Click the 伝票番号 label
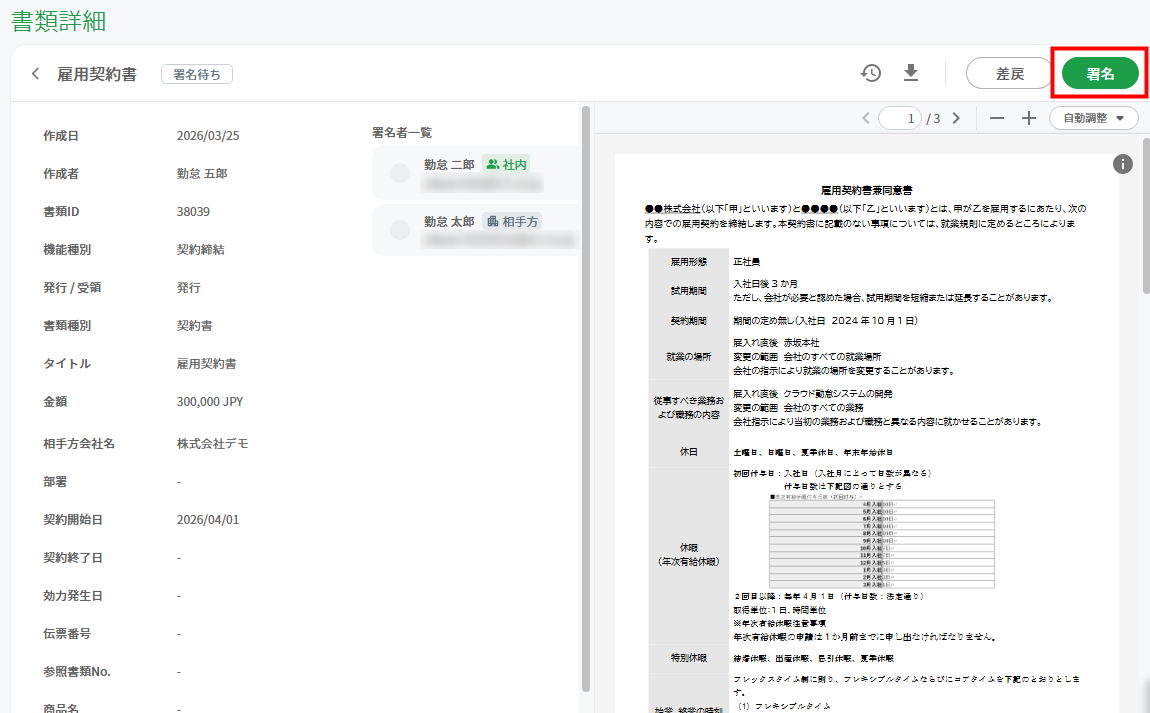The height and width of the screenshot is (713, 1150). pyautogui.click(x=67, y=634)
